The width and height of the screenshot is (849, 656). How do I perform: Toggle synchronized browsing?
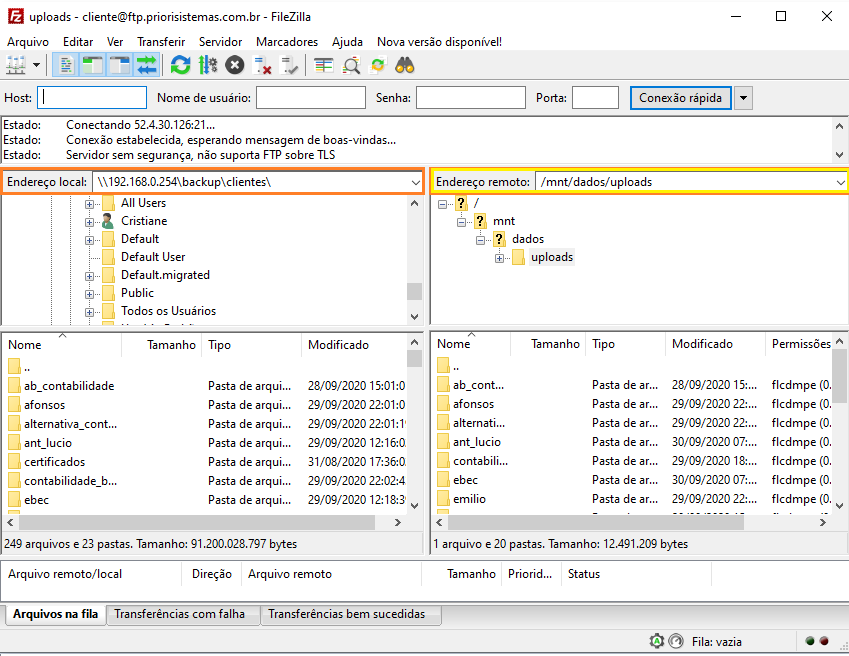tap(377, 65)
